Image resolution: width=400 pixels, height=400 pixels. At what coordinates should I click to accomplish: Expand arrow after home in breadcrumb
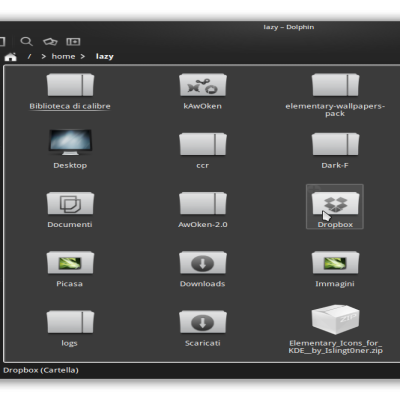(x=83, y=57)
